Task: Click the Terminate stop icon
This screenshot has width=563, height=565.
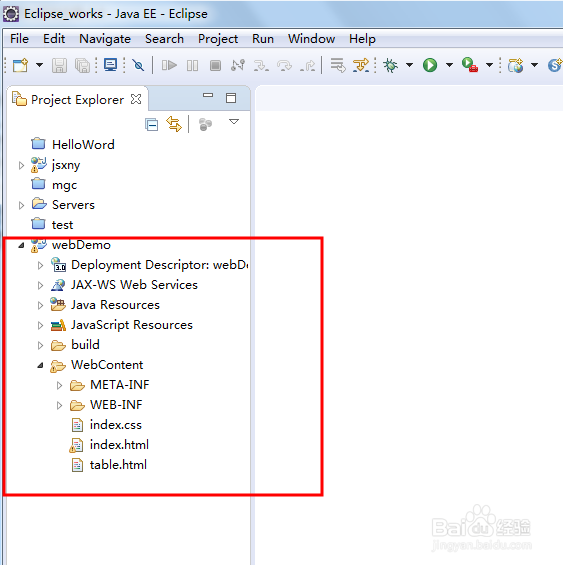Action: [x=216, y=66]
